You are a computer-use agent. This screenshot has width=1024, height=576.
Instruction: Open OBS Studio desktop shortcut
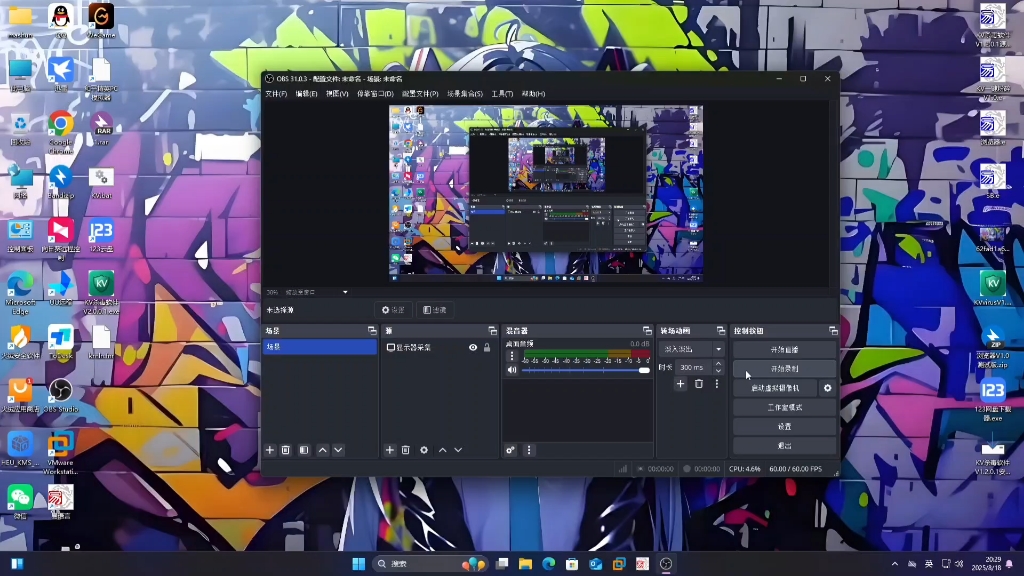tap(61, 396)
